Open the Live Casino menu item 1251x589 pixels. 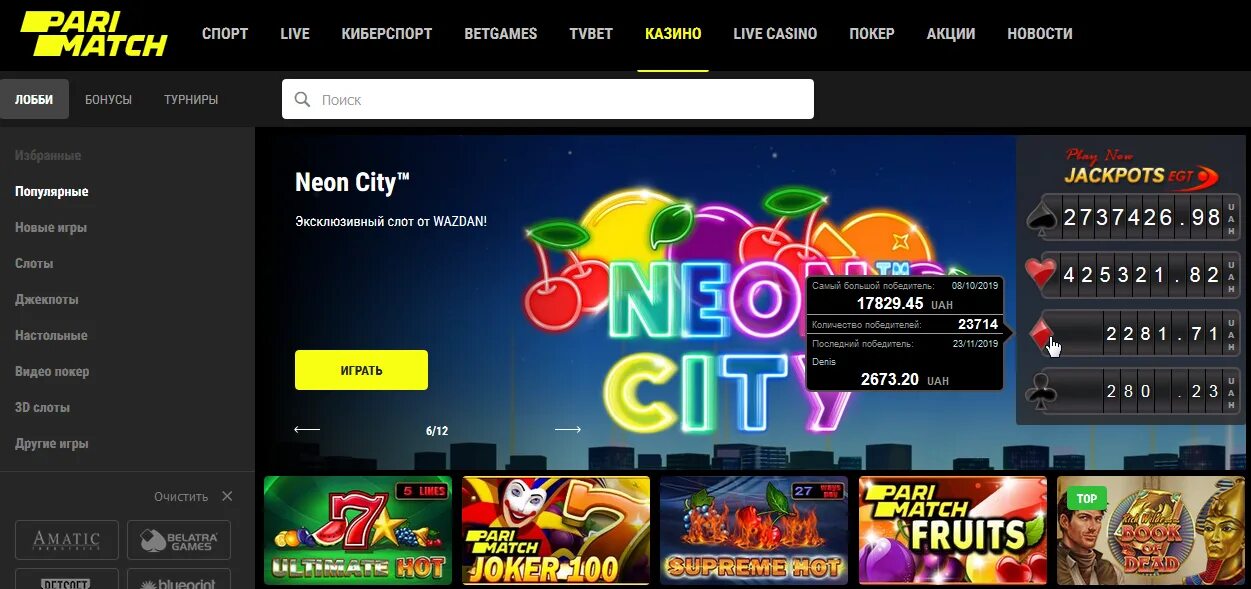[x=775, y=34]
